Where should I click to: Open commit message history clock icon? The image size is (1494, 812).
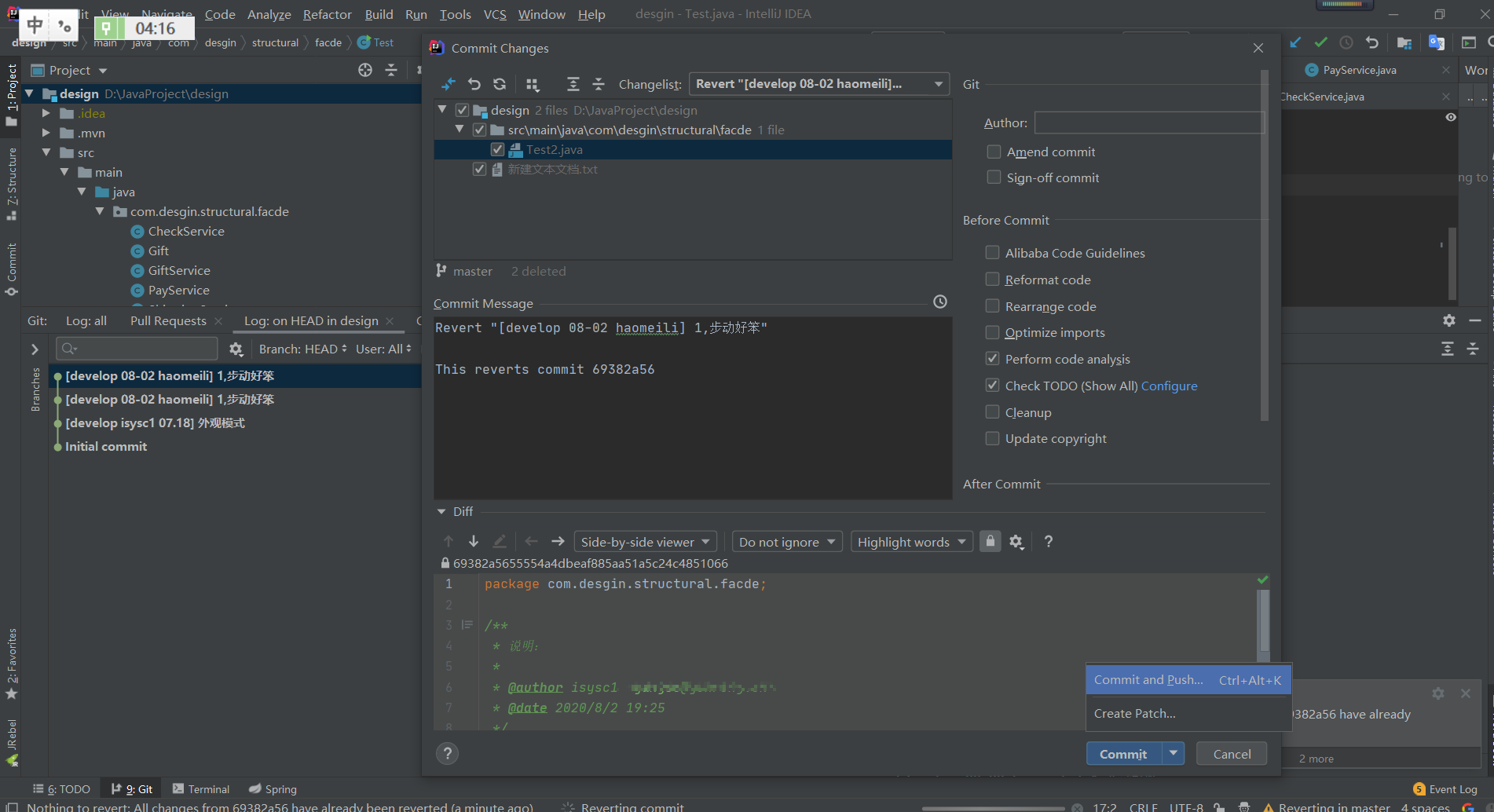point(940,302)
